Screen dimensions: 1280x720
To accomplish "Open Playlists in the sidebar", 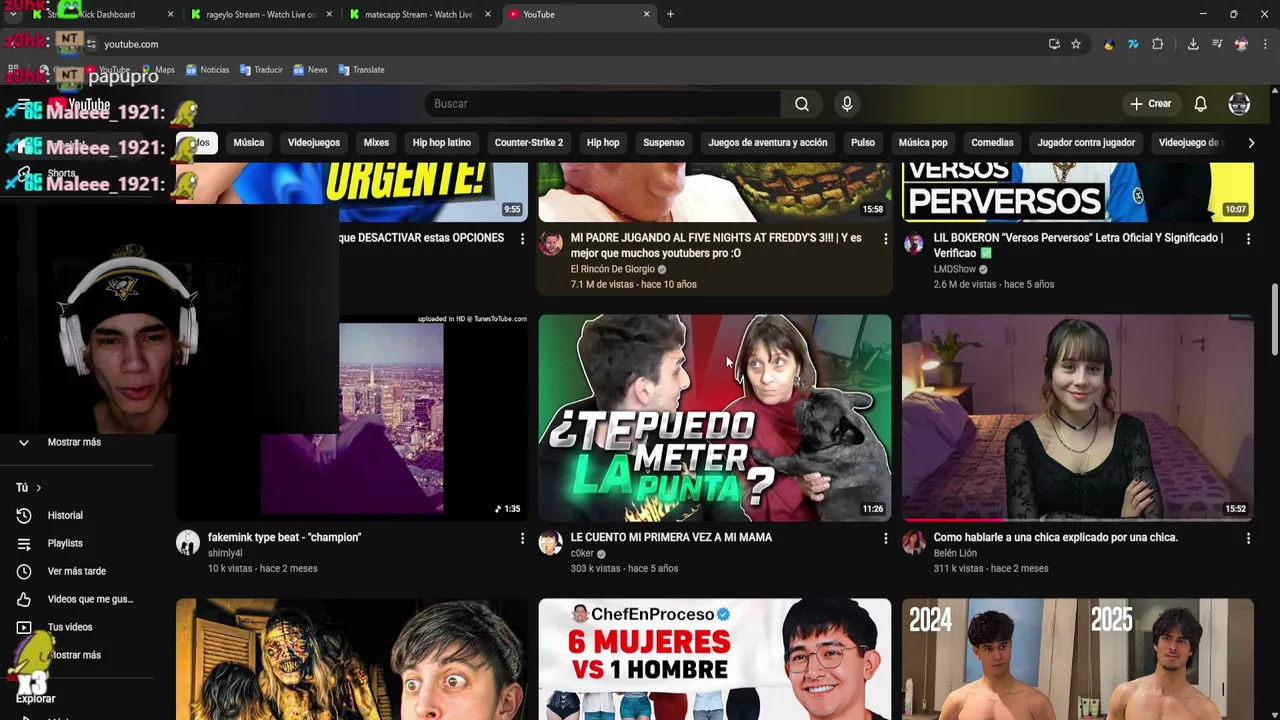I will click(x=65, y=544).
